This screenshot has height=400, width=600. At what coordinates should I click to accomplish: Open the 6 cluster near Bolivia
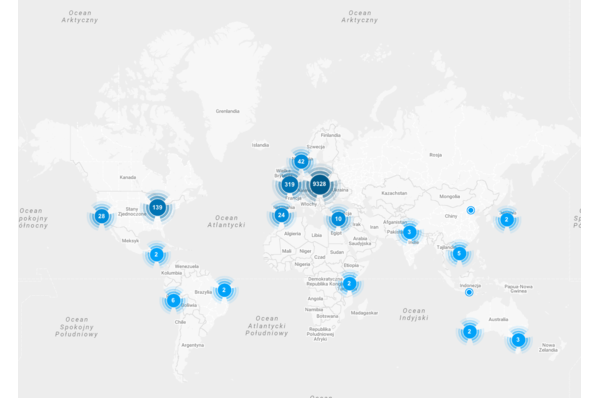tap(173, 300)
